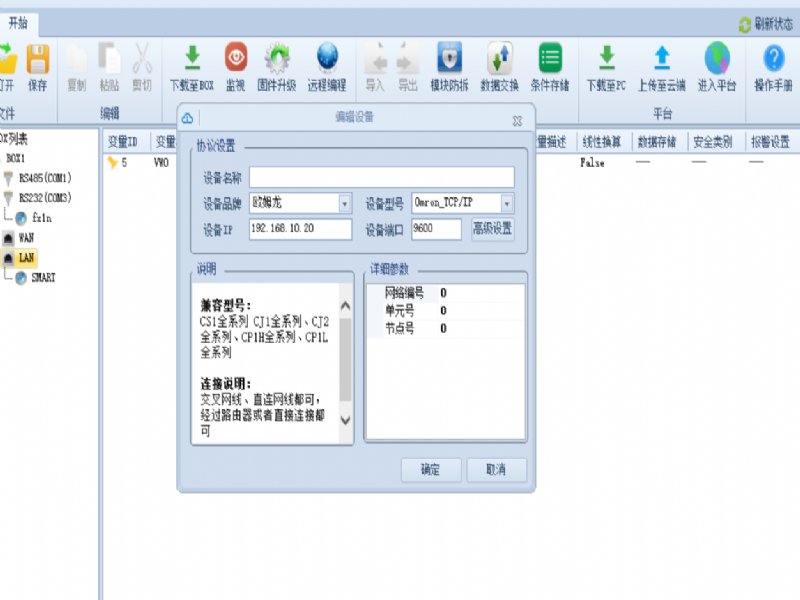This screenshot has height=600, width=800.
Task: Open 高级设置 advanced settings
Action: point(492,229)
